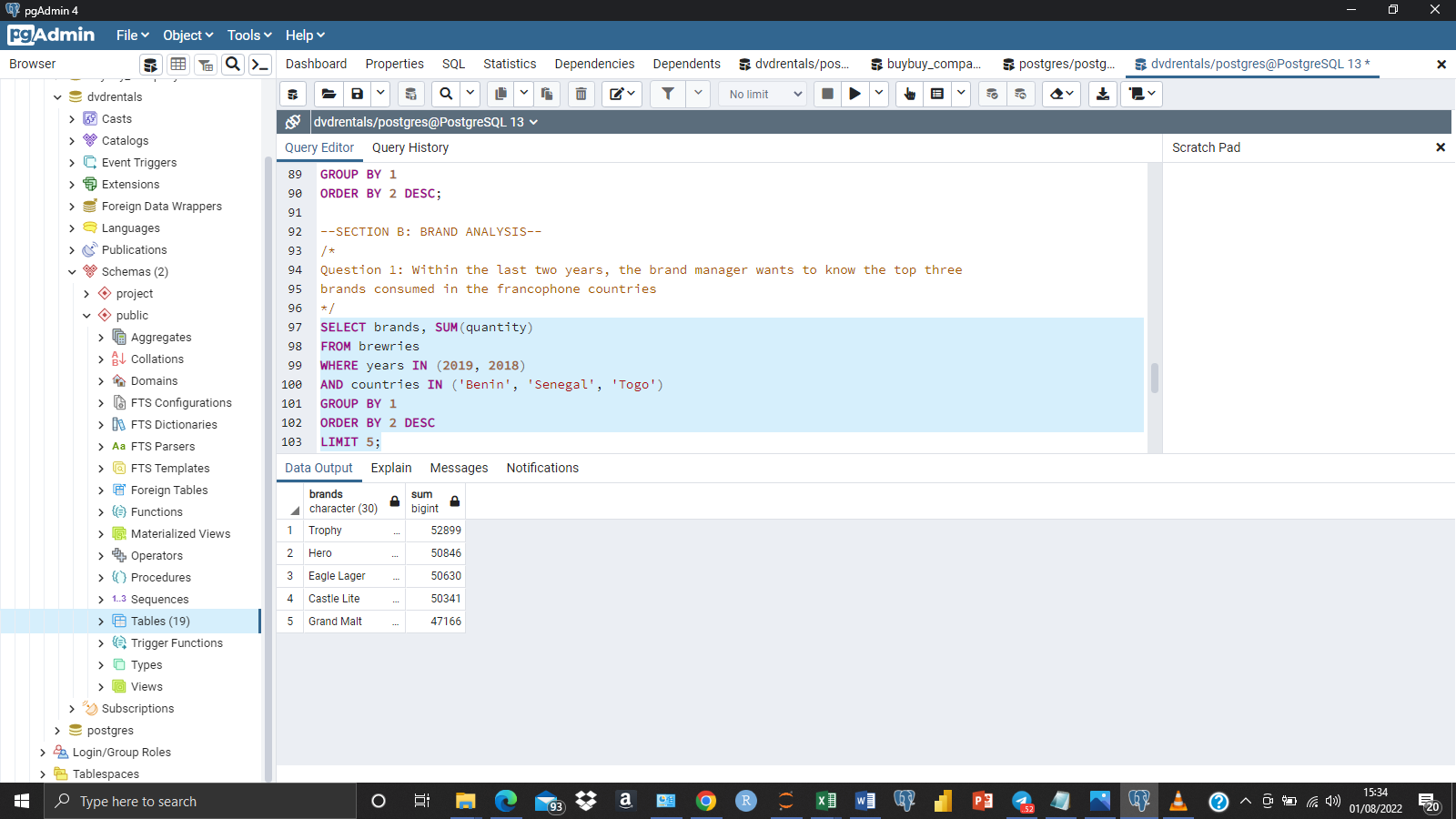This screenshot has width=1456, height=819.
Task: Collapse the public schema node
Action: 87,315
